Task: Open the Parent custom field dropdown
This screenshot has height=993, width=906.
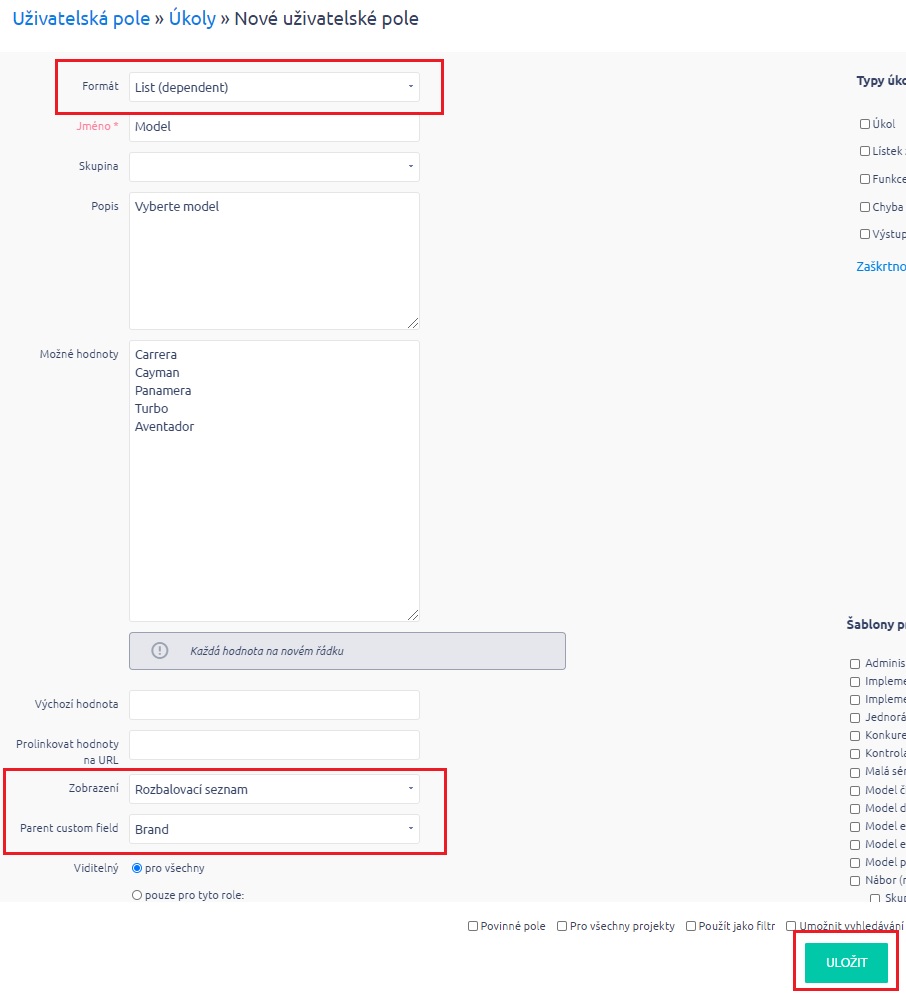Action: [x=274, y=829]
